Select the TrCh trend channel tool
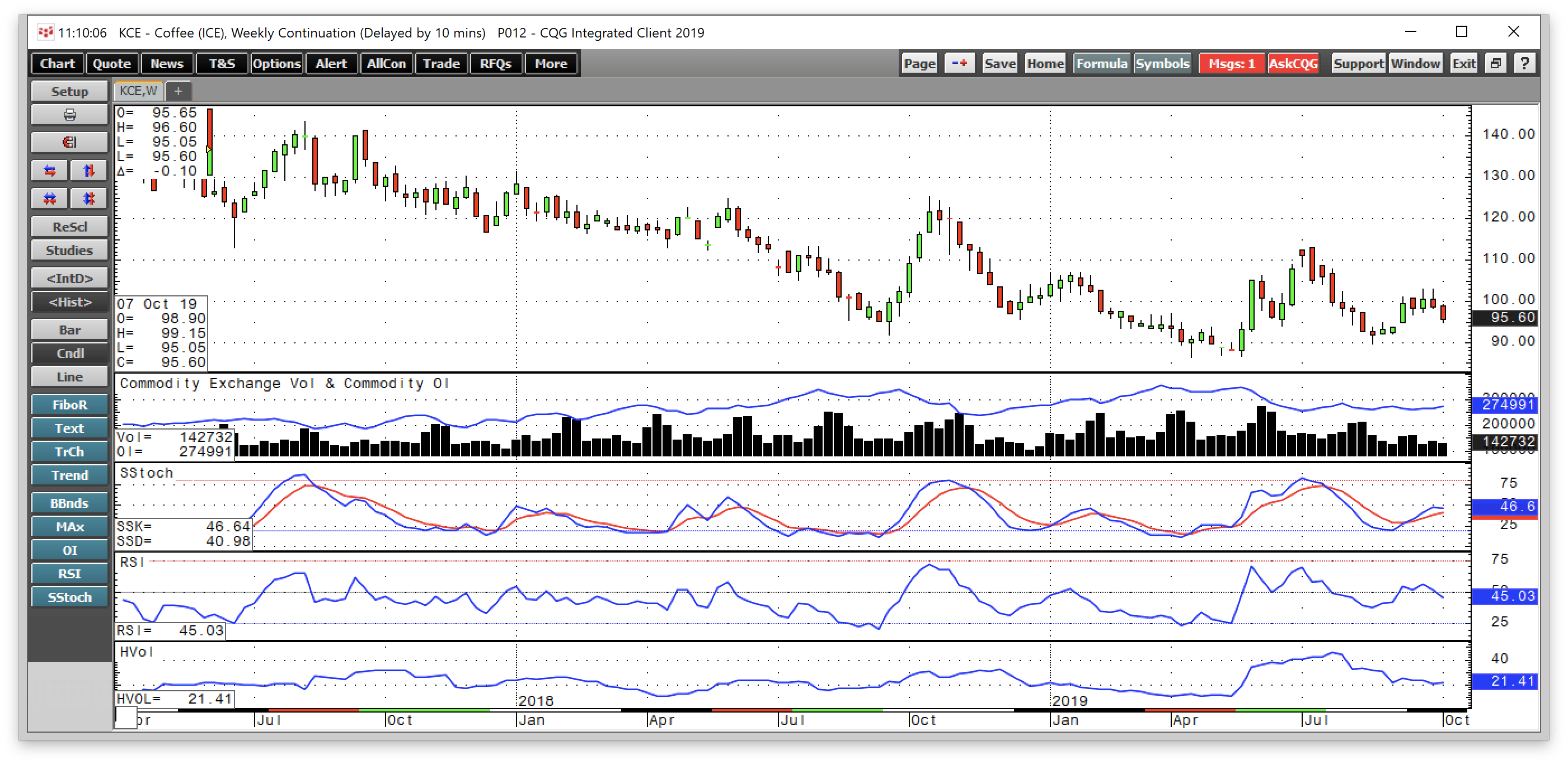Screen dimensions: 1568x764 click(x=69, y=452)
